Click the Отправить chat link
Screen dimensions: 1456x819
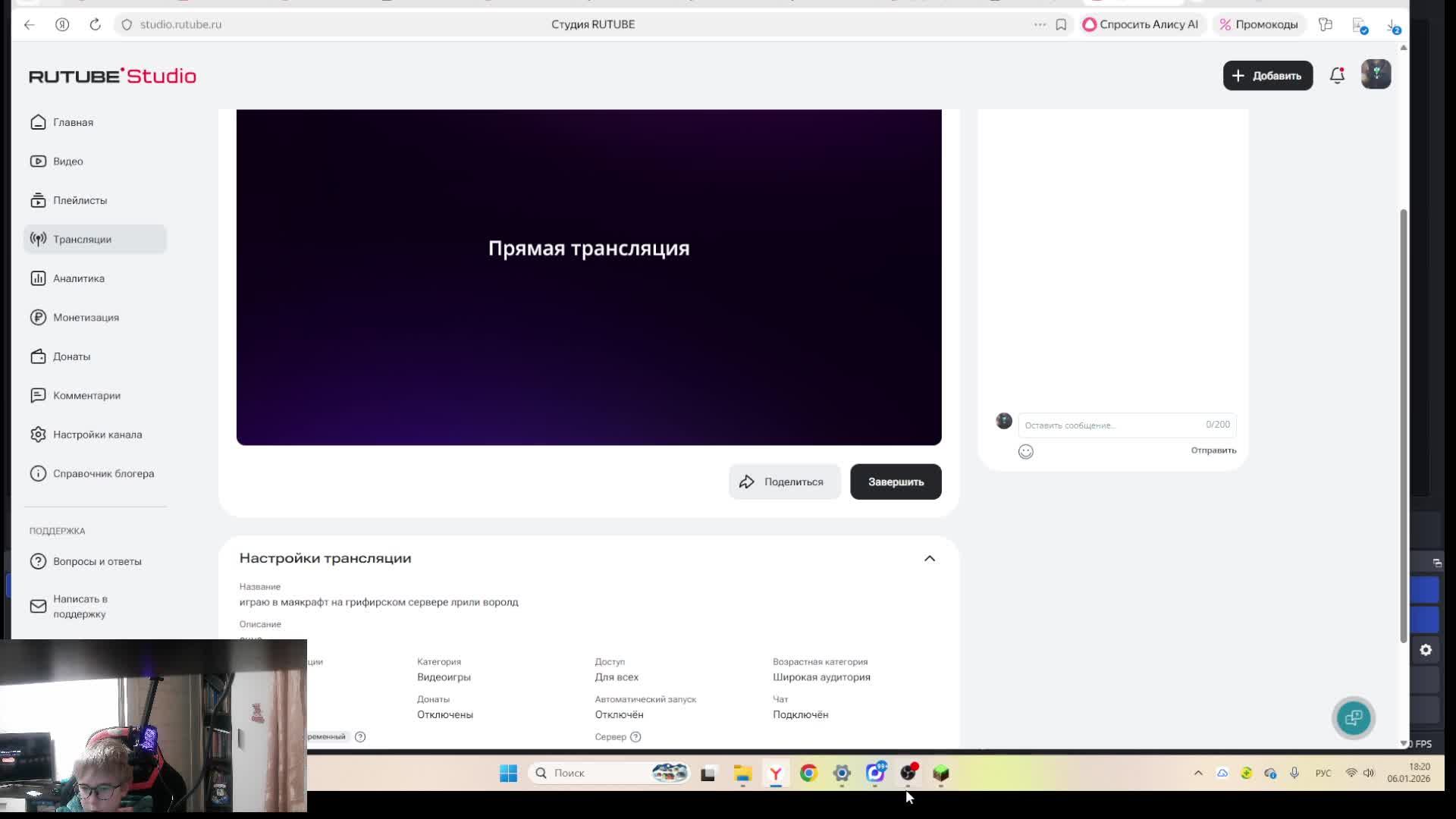(1213, 450)
